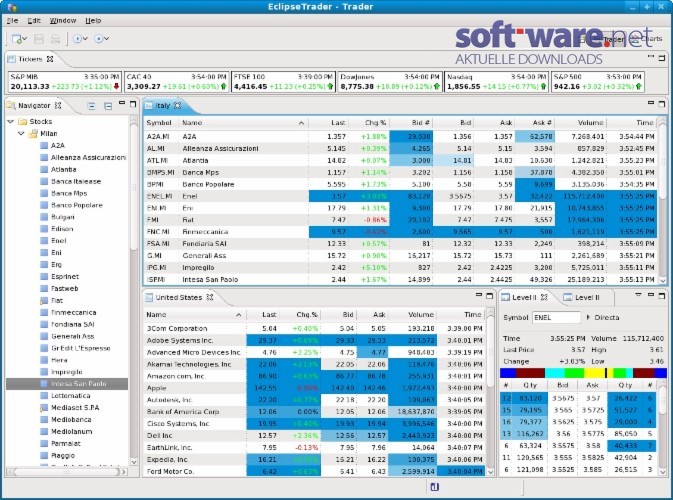
Task: Click the Stocks folder icon in Navigator
Action: [x=23, y=121]
